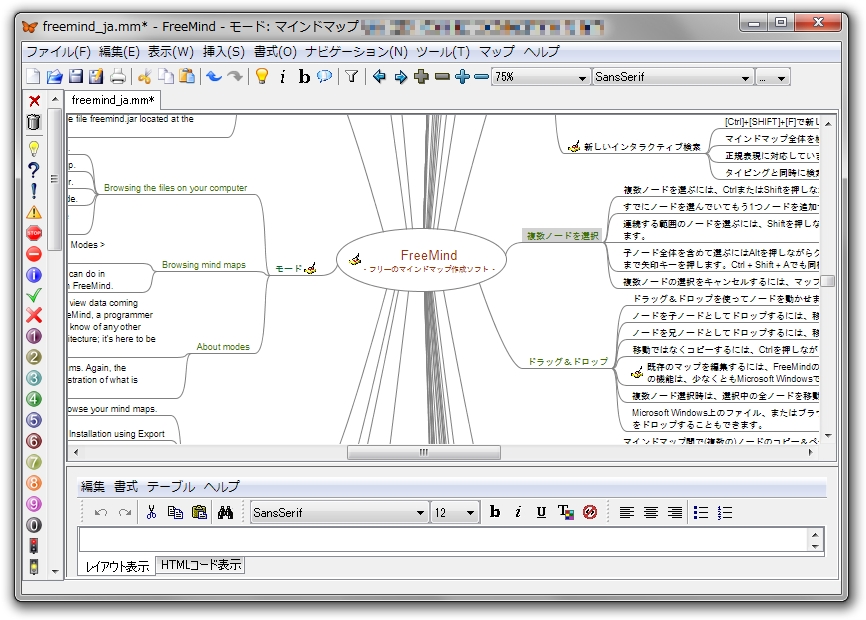
Task: Click the remove-icon red cross at sidebar top
Action: pyautogui.click(x=34, y=102)
